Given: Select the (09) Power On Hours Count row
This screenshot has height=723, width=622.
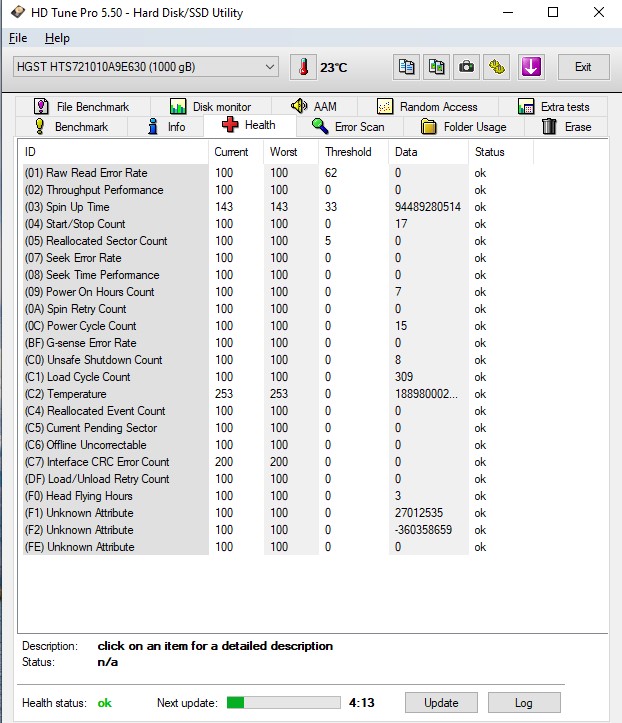Looking at the screenshot, I should pos(278,292).
